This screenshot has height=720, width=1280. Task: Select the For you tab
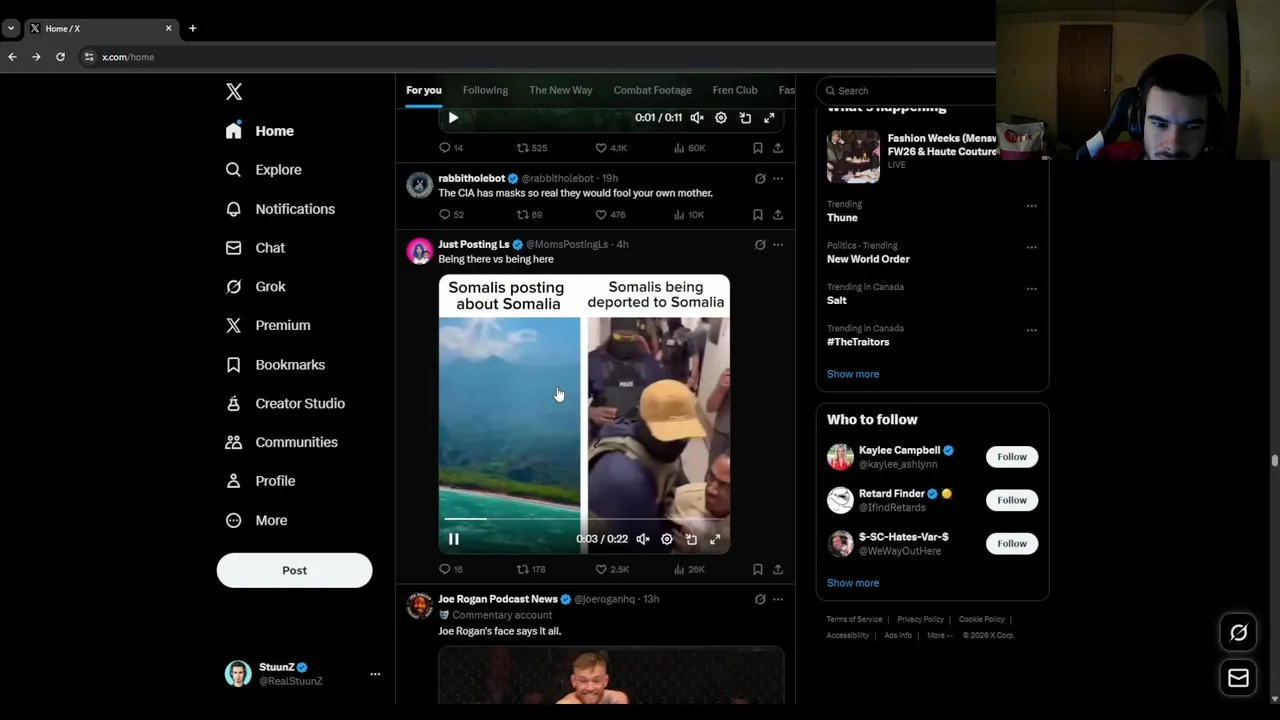tap(424, 90)
